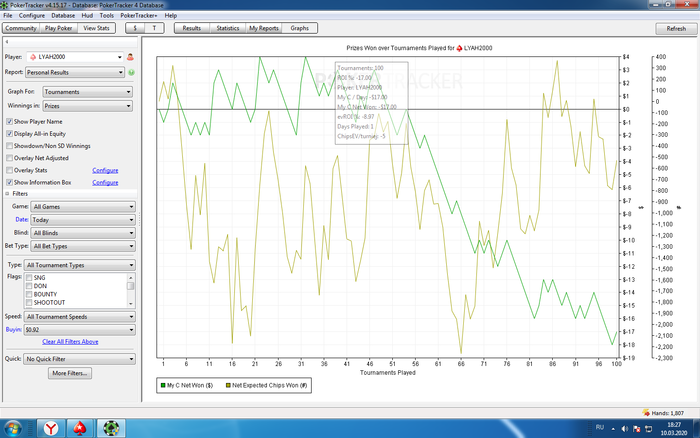Click Configure link beside Show Information Box
The width and height of the screenshot is (700, 438).
point(105,182)
